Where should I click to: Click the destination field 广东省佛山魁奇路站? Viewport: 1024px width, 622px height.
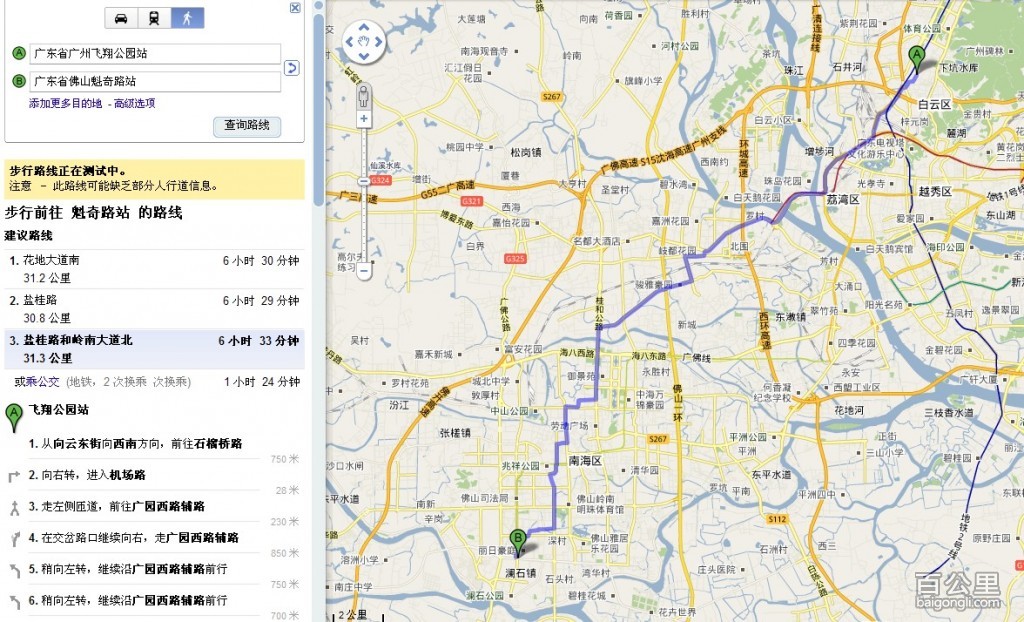click(155, 81)
